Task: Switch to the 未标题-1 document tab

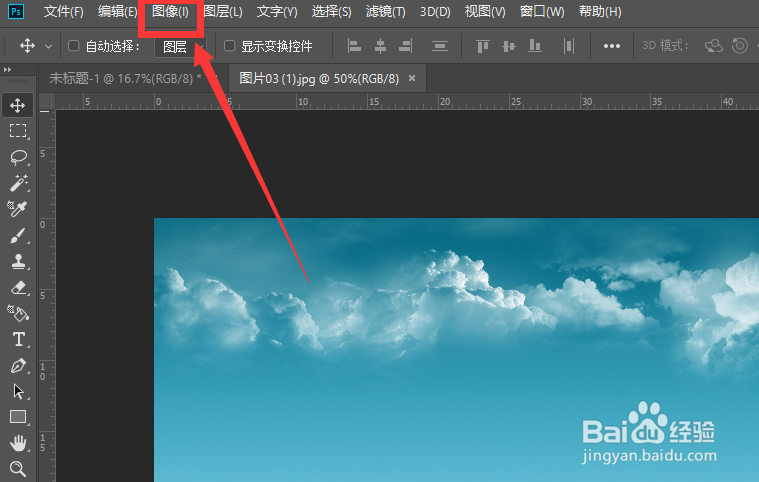Action: point(125,78)
